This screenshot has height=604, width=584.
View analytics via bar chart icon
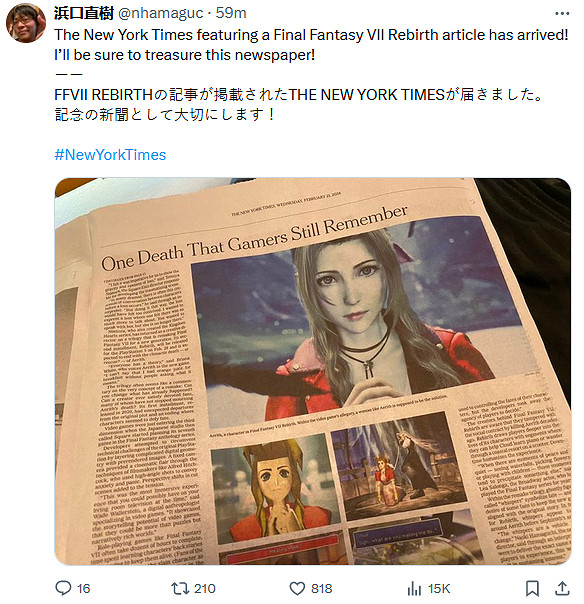414,588
